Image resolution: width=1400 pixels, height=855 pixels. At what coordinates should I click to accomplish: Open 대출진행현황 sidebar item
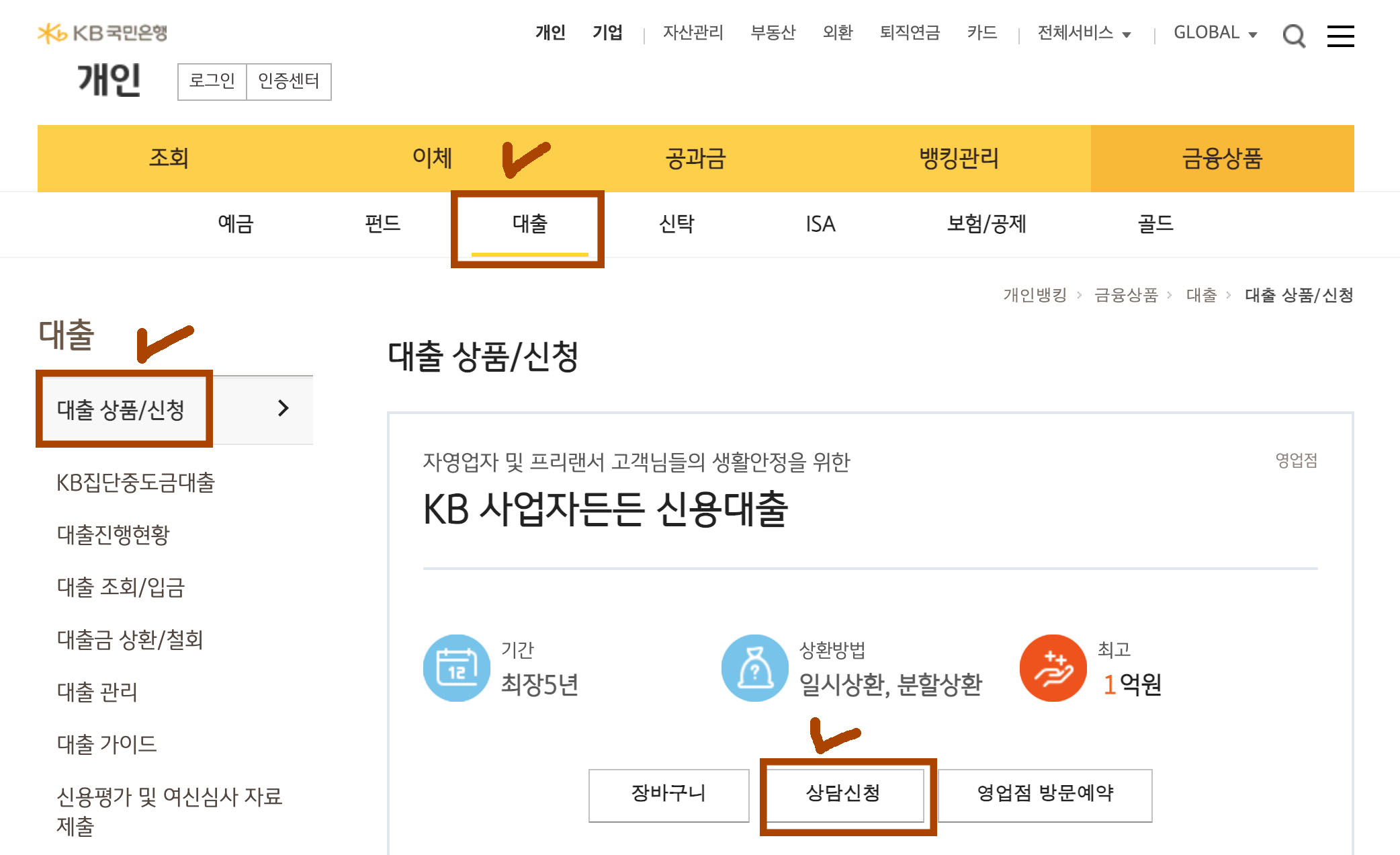point(113,534)
